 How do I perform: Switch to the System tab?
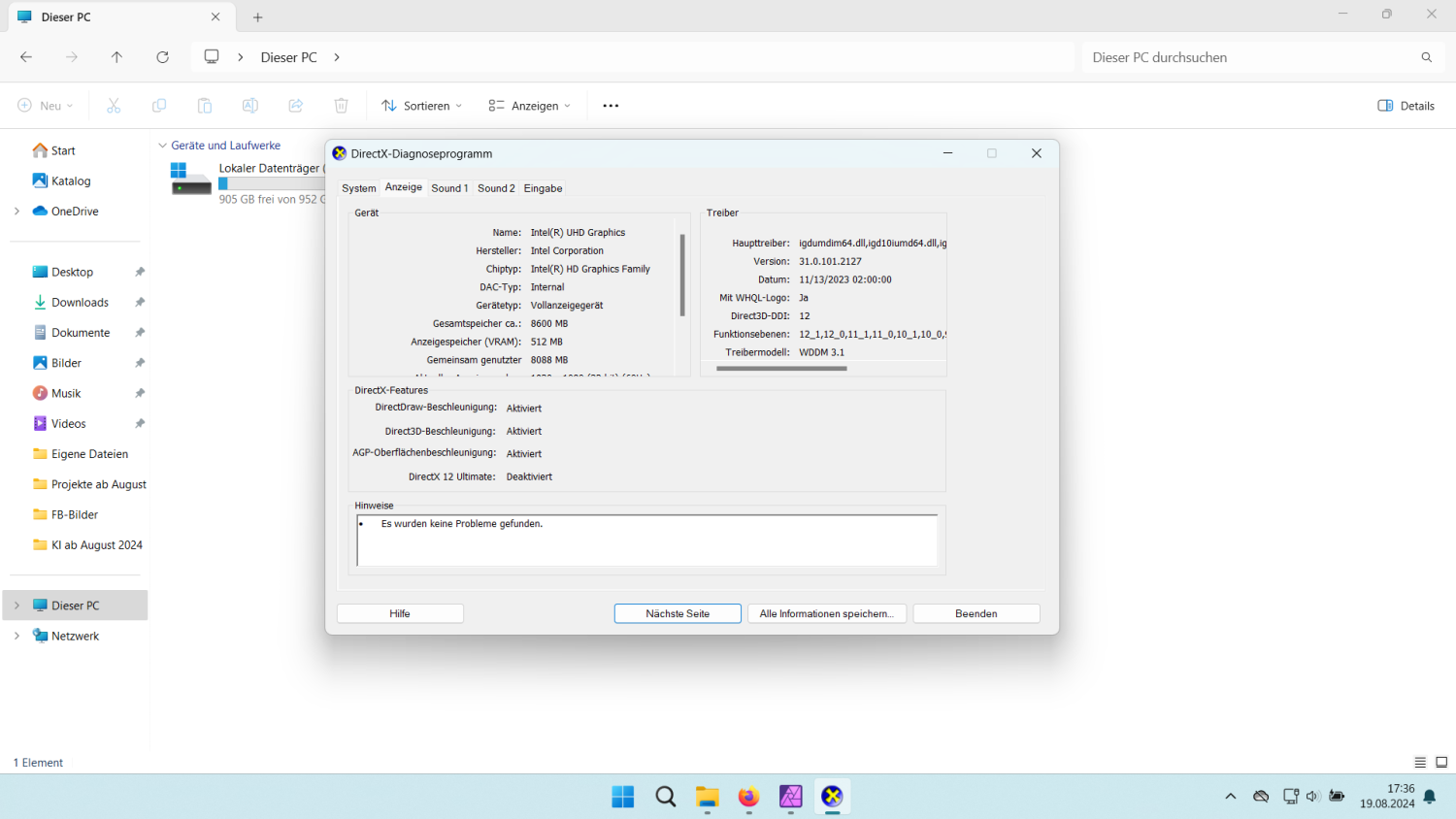coord(358,188)
